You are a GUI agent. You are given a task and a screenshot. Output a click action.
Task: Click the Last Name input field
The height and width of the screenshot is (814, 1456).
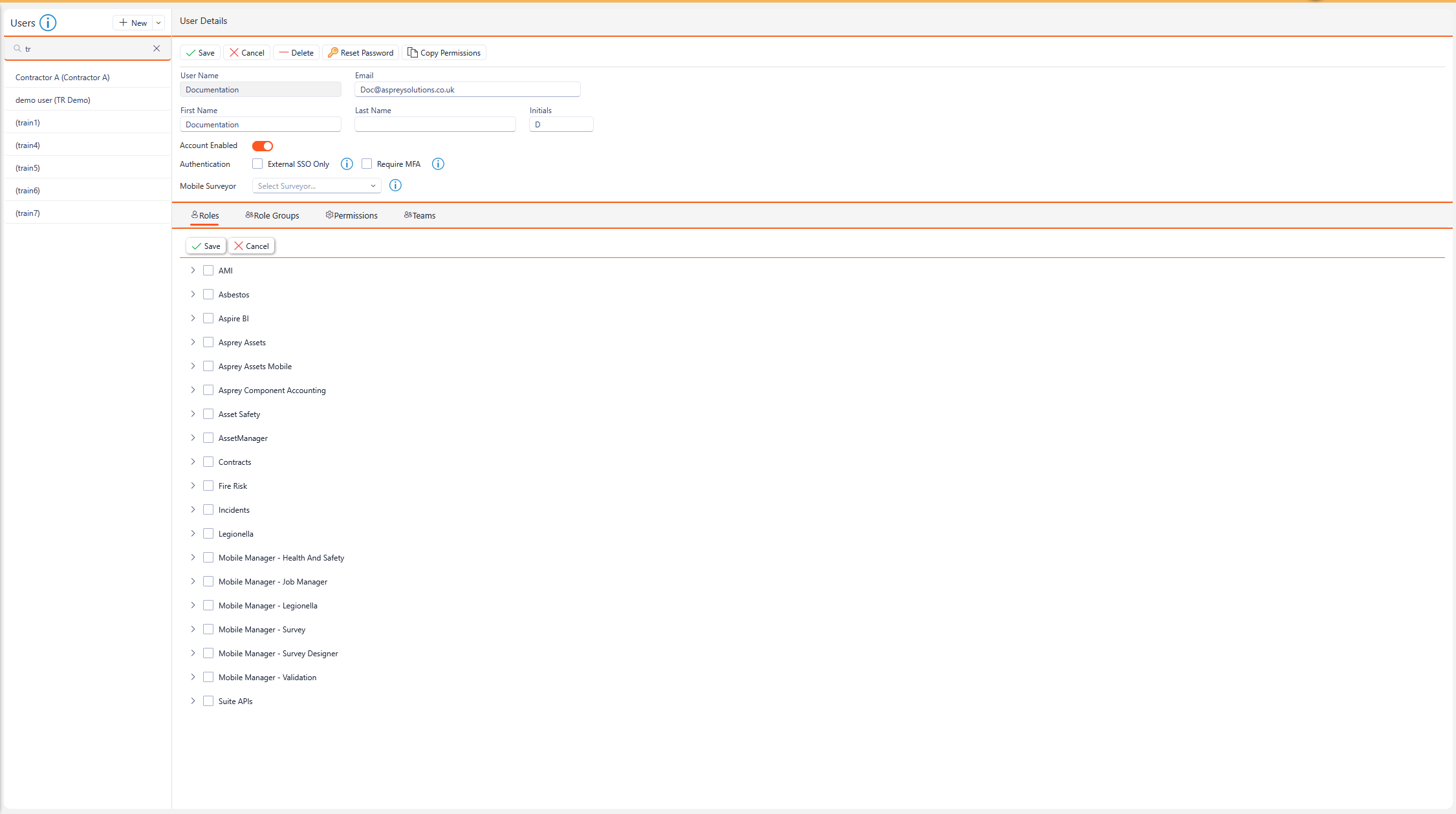pyautogui.click(x=435, y=125)
